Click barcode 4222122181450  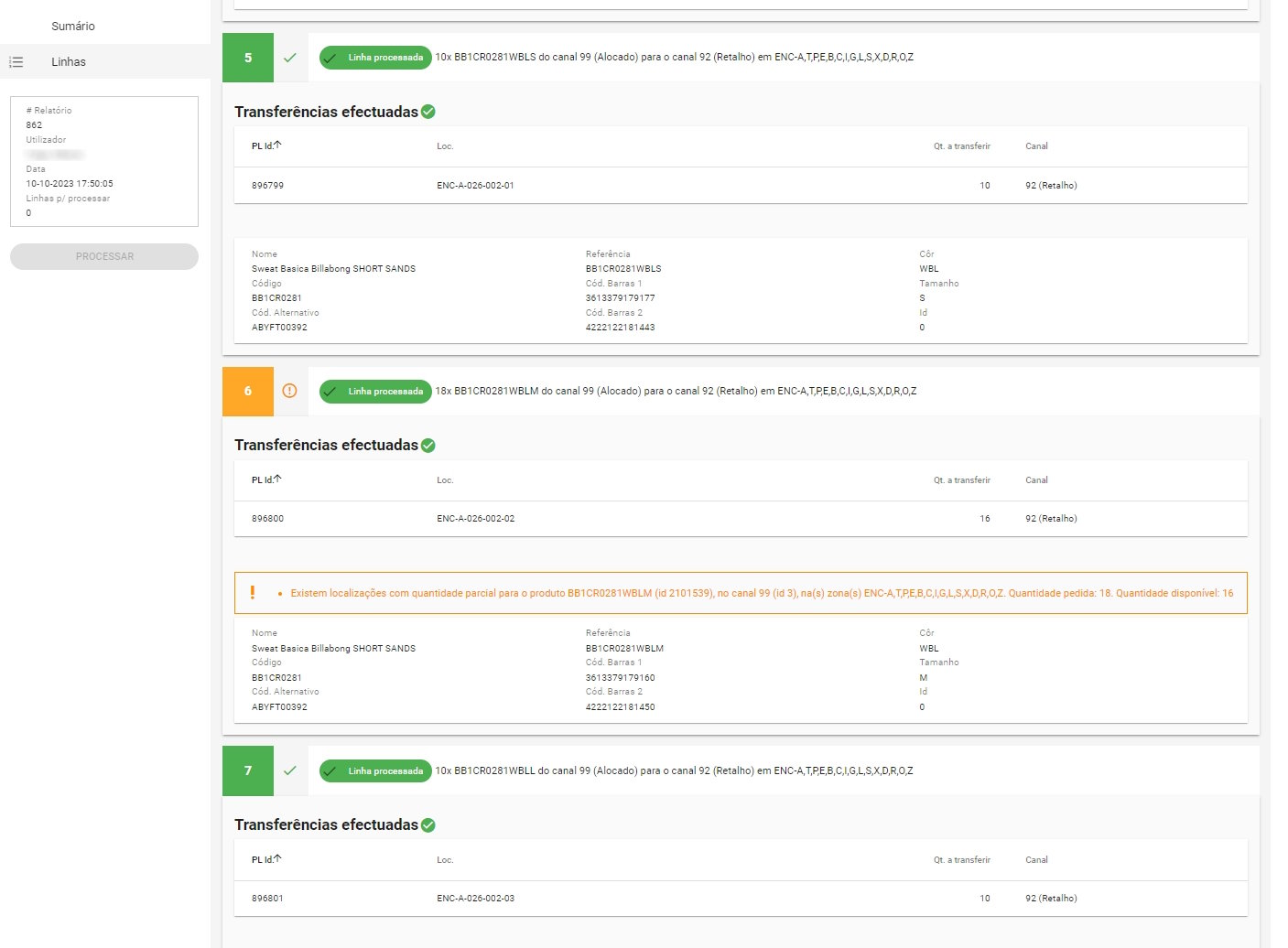click(620, 707)
